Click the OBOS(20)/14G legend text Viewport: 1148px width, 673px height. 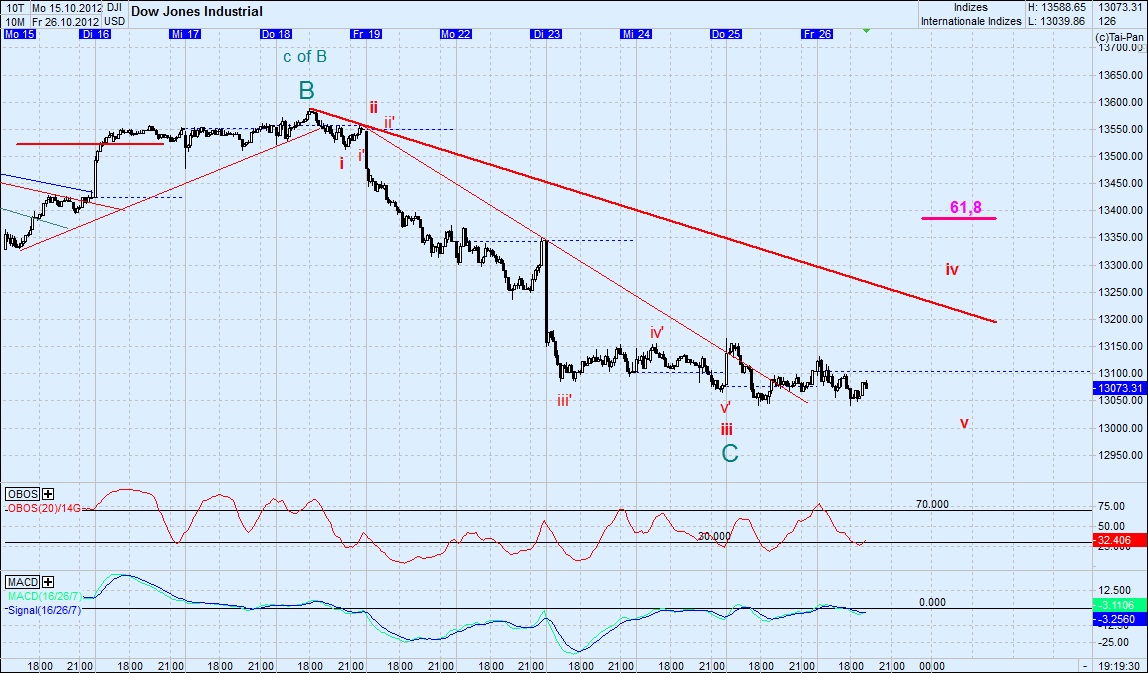[42, 508]
